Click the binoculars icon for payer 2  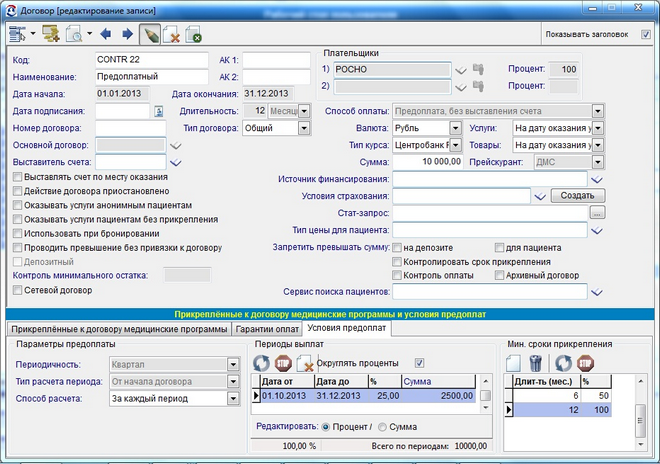478,86
